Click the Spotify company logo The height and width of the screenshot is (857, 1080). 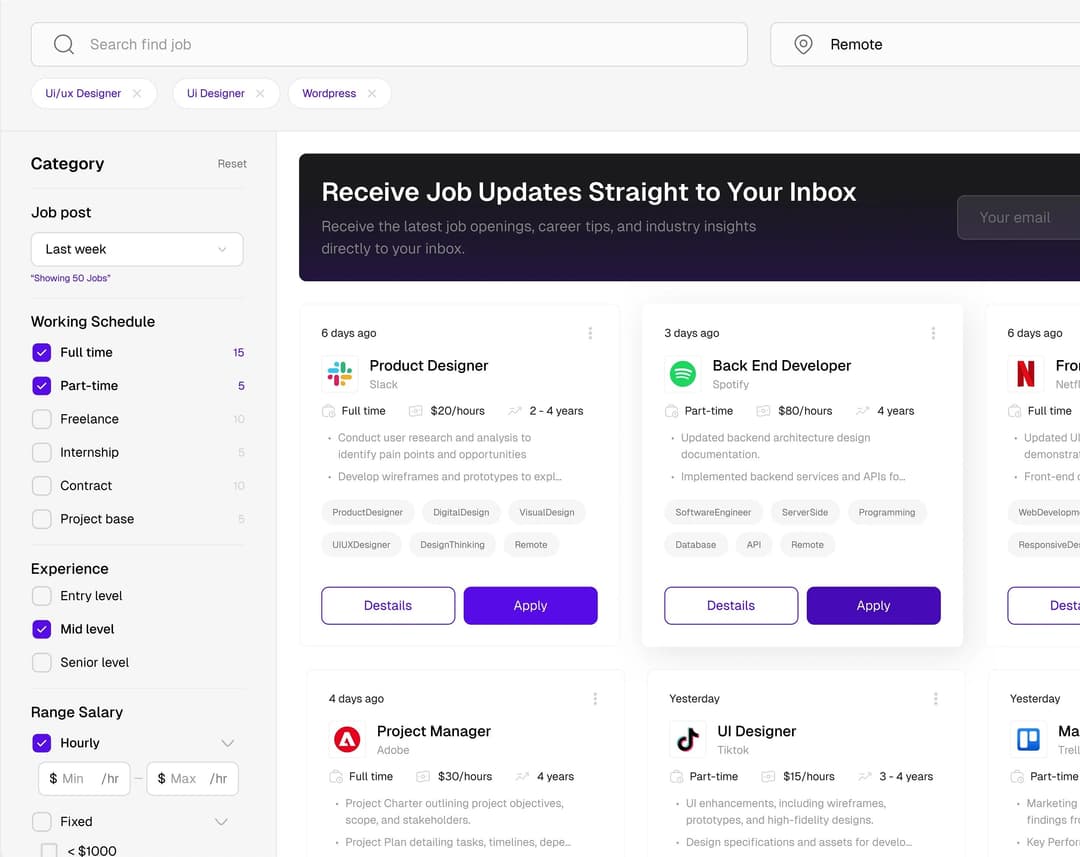(x=683, y=374)
